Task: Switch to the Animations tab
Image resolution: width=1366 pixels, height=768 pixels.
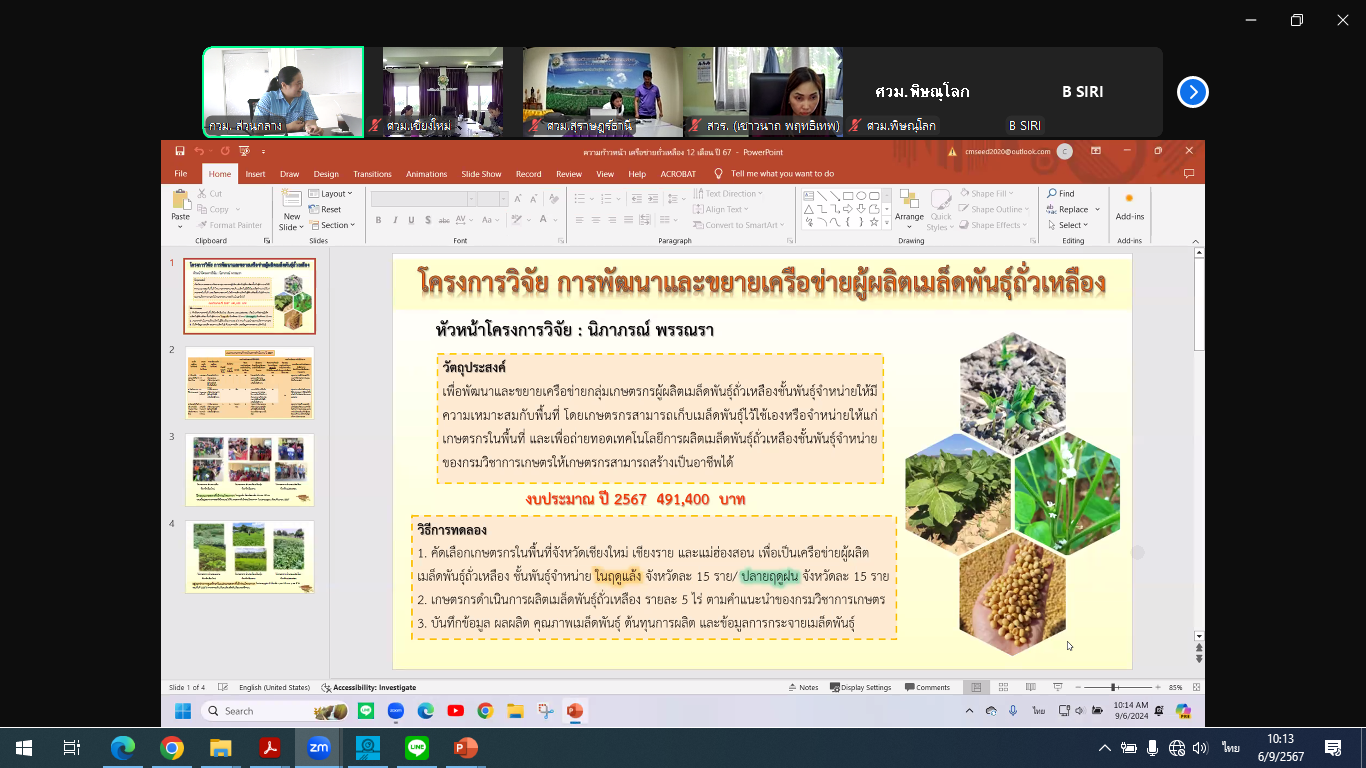Action: click(x=426, y=174)
